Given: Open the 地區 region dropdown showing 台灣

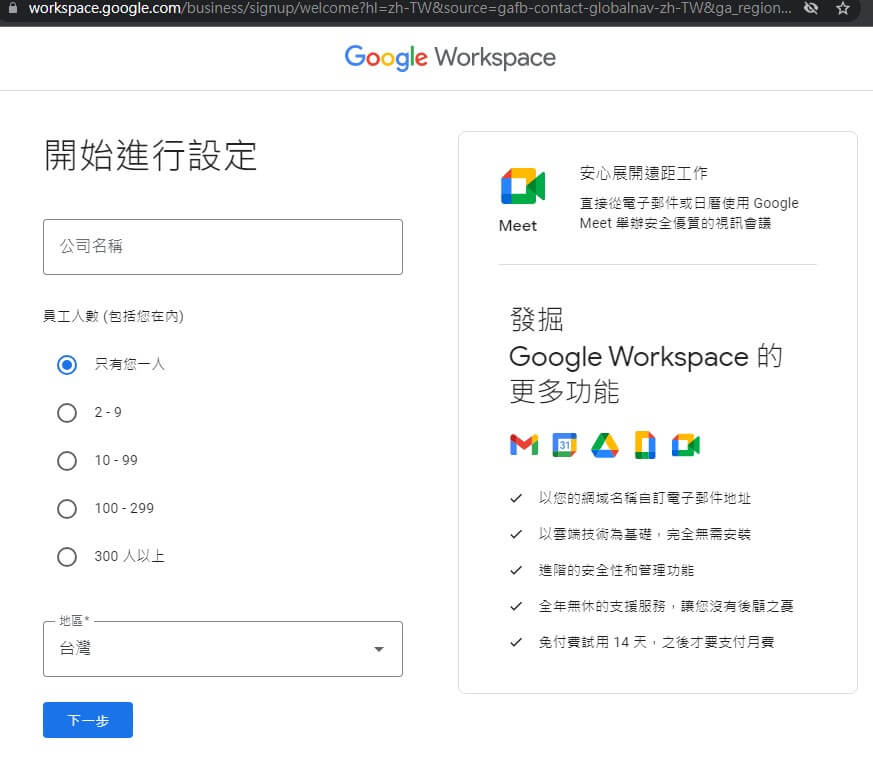Looking at the screenshot, I should pos(222,648).
